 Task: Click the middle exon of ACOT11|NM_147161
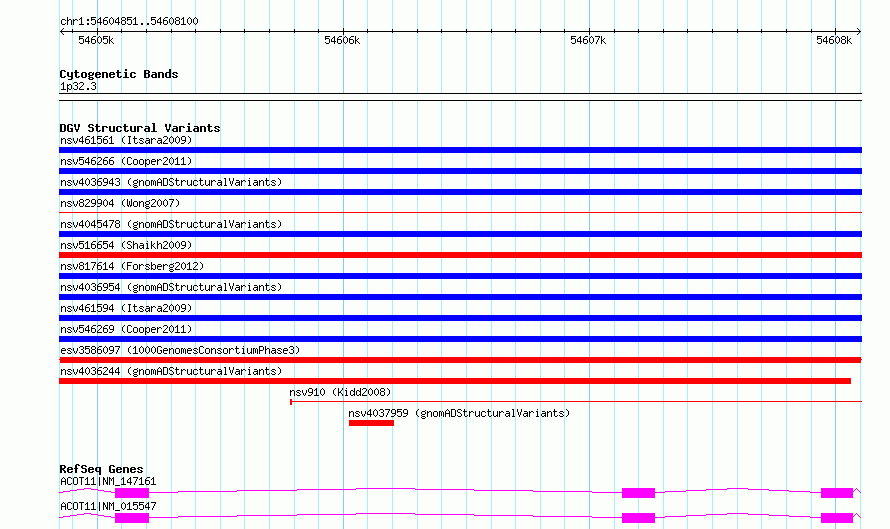[x=639, y=493]
